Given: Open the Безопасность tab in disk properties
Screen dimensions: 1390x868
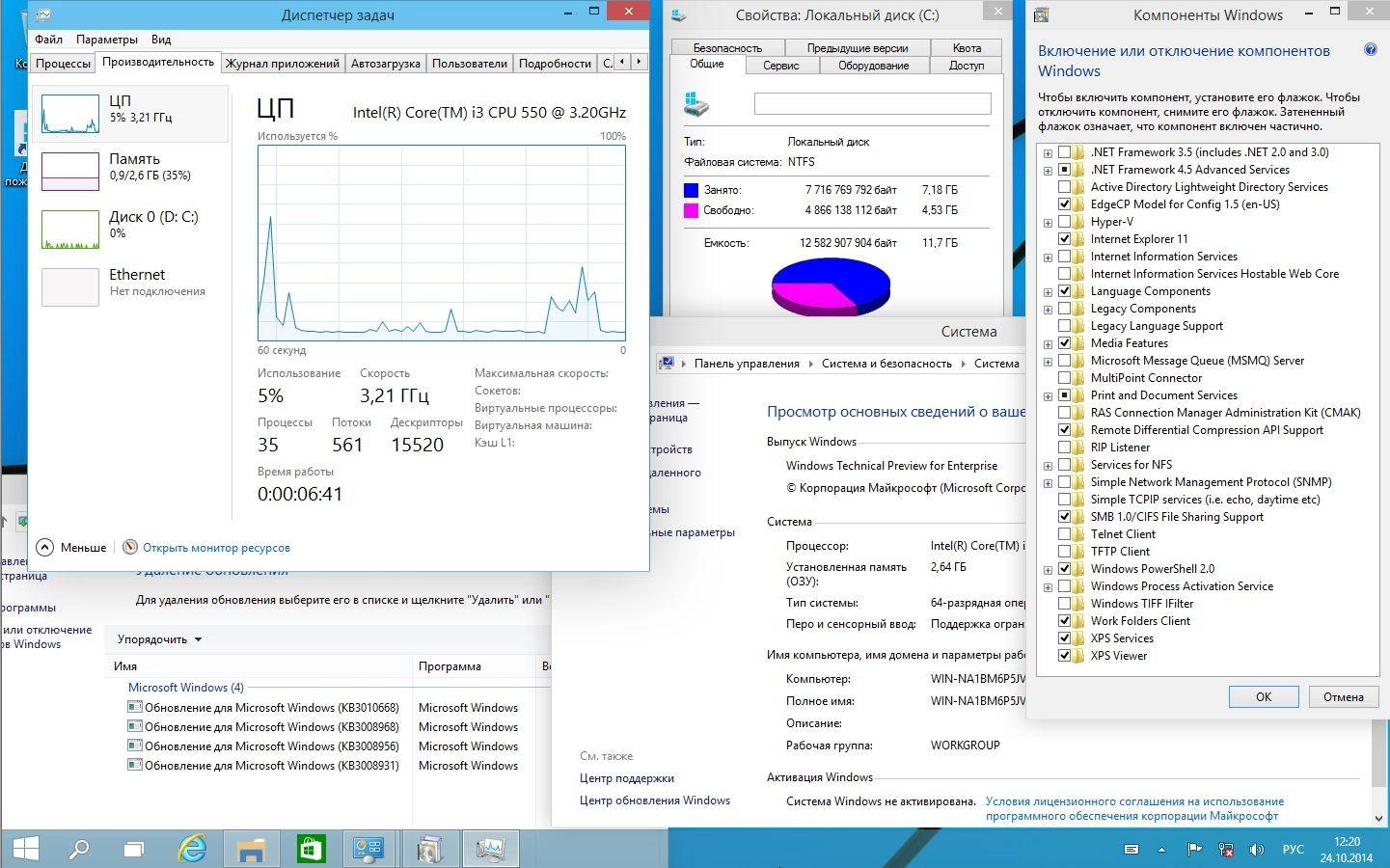Looking at the screenshot, I should click(x=727, y=47).
